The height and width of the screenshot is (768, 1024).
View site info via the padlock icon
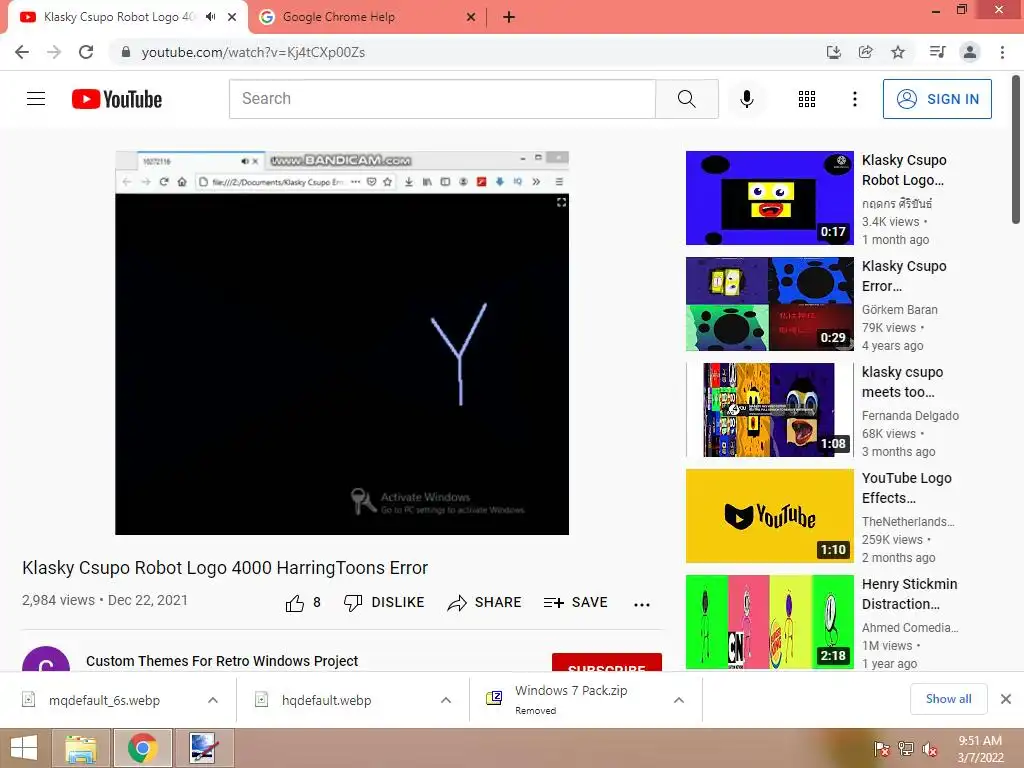pos(126,52)
